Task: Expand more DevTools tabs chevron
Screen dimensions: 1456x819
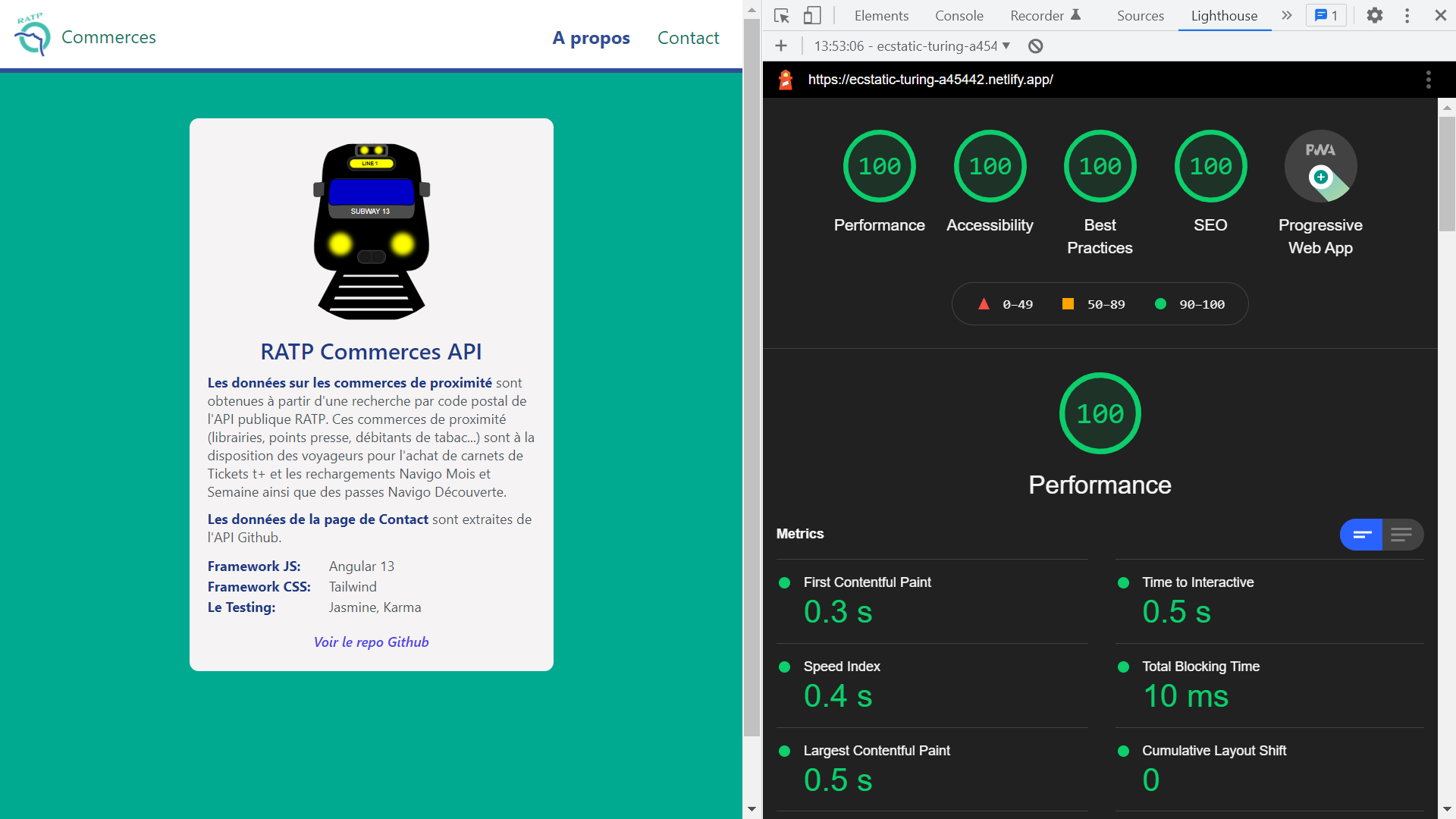Action: [x=1287, y=15]
